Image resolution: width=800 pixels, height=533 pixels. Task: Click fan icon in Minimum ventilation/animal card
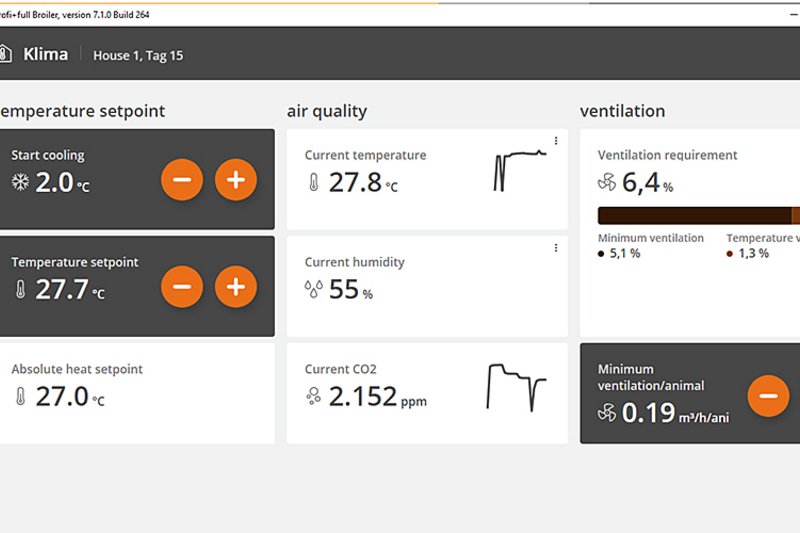606,413
